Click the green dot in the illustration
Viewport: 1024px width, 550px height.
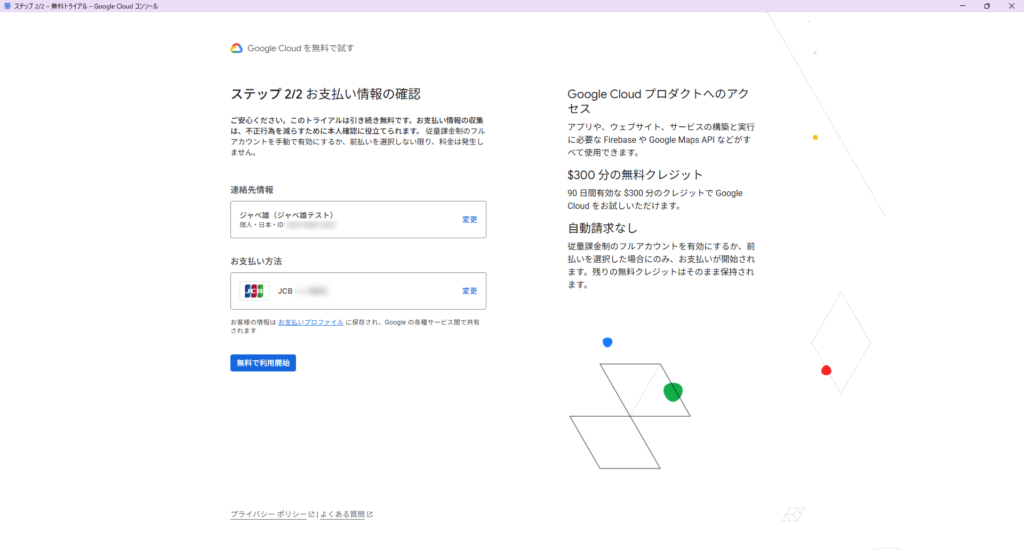[x=673, y=391]
